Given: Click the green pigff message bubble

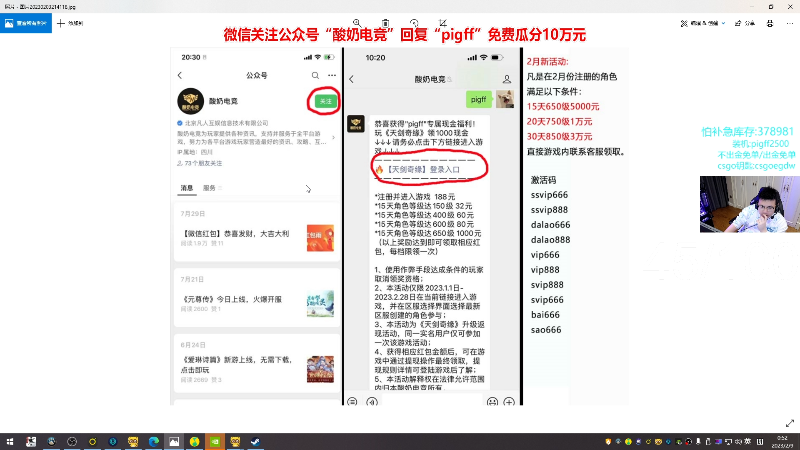Looking at the screenshot, I should pos(479,99).
